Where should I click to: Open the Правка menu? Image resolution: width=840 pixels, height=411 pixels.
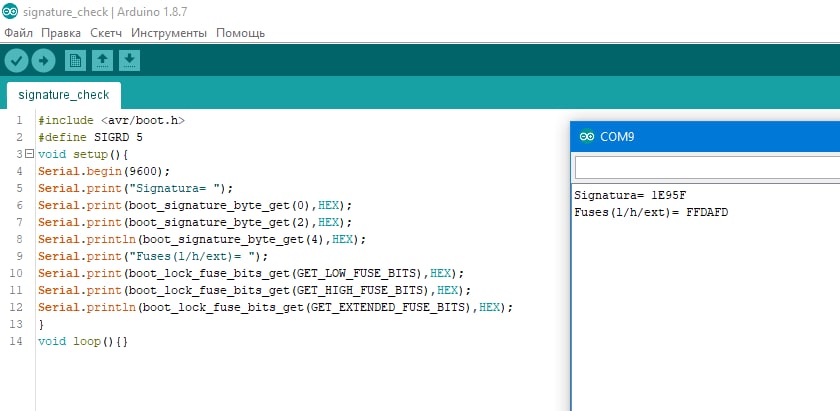tap(61, 33)
